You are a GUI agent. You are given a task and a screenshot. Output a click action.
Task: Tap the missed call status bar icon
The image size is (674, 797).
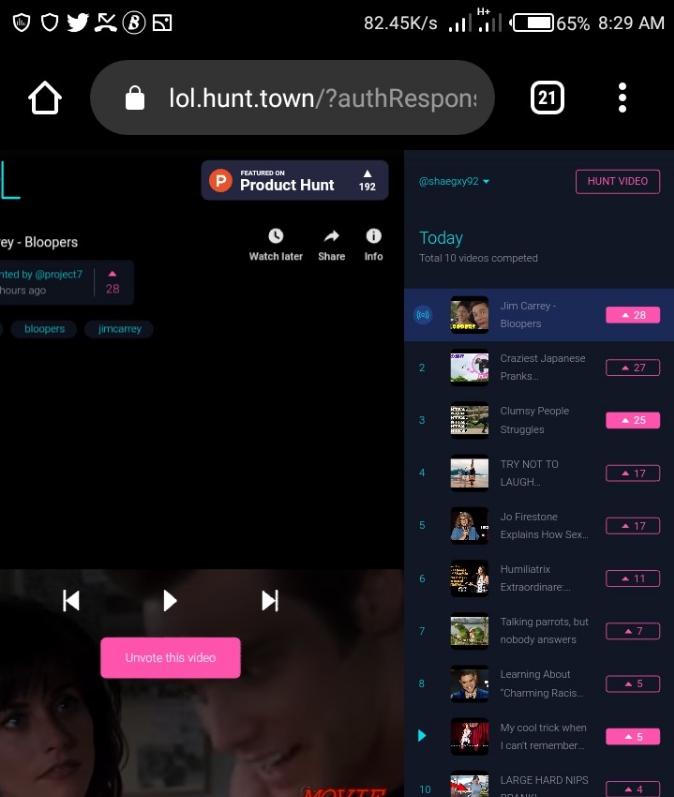click(x=106, y=22)
